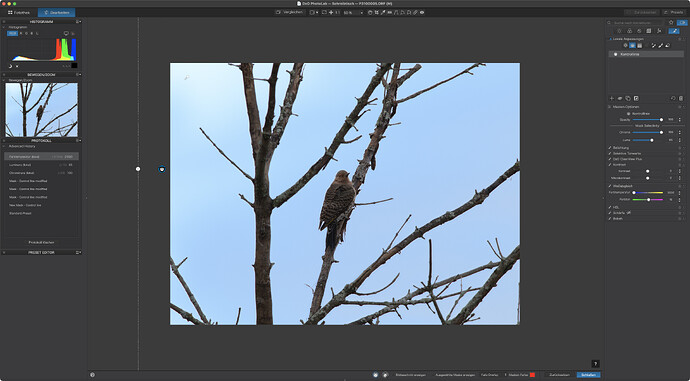This screenshot has width=690, height=381.
Task: Collapse the Advanced History section
Action: [x=5, y=146]
